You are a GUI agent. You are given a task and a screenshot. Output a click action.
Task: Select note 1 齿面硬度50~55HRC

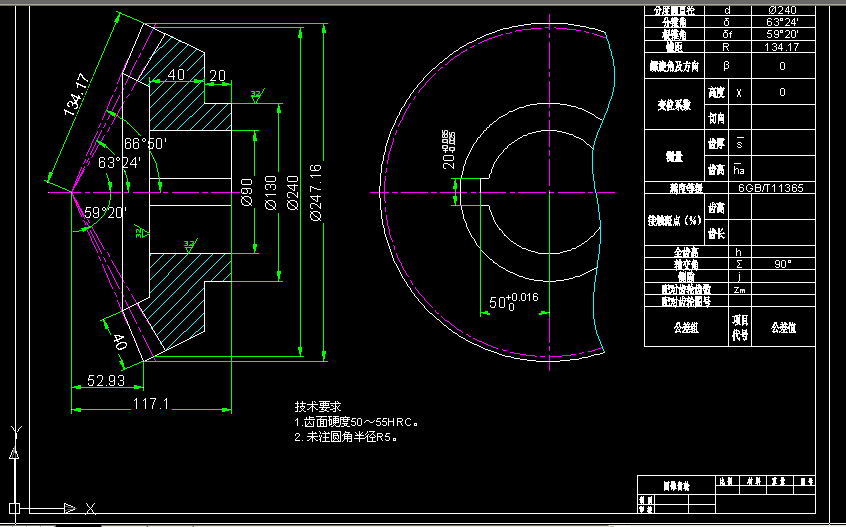pos(357,422)
